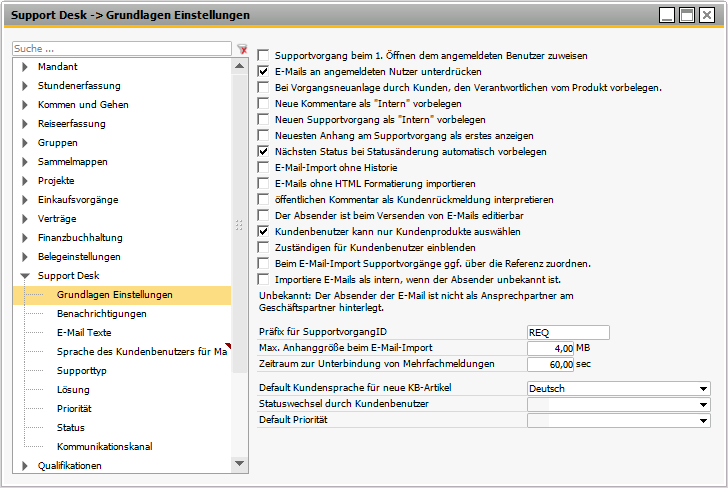Open Lösung settings in the tree
The image size is (728, 488).
point(73,390)
